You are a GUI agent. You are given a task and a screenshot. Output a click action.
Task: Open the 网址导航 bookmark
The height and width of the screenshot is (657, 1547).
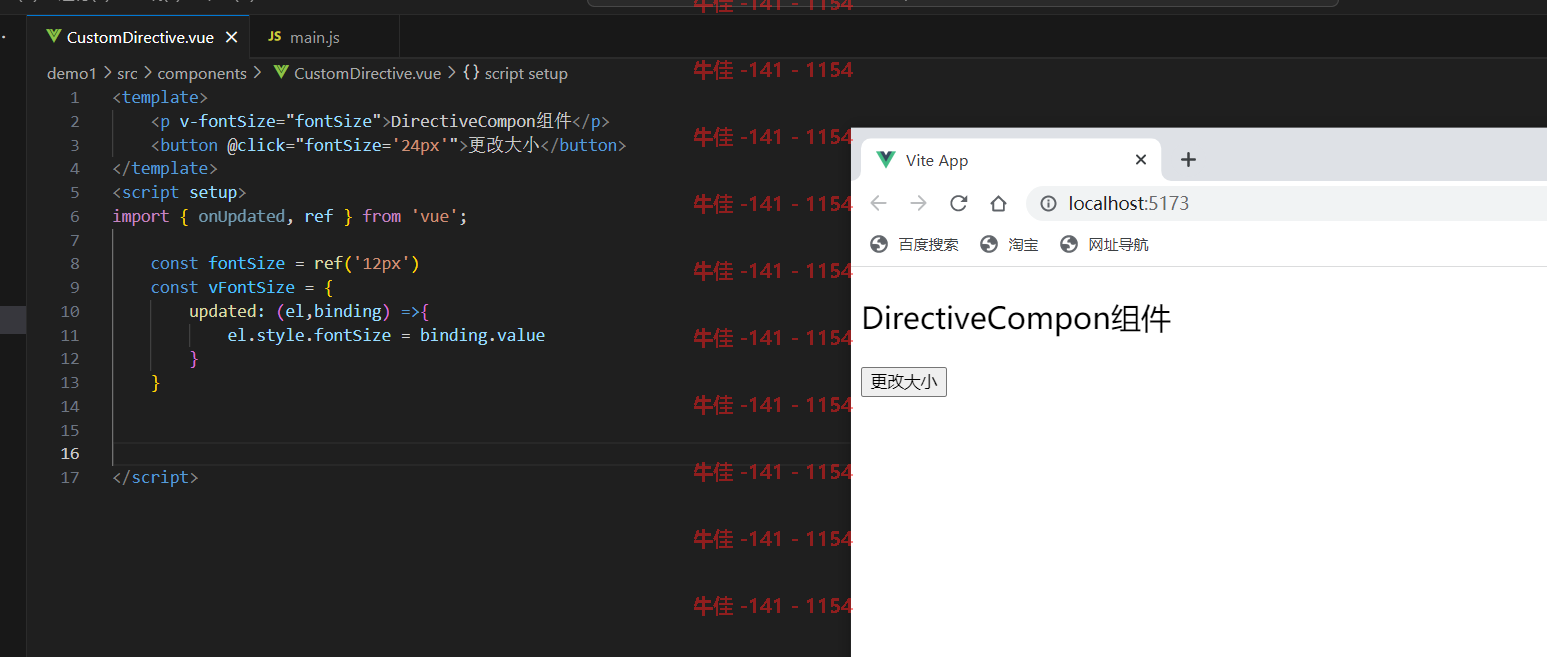(x=1105, y=244)
